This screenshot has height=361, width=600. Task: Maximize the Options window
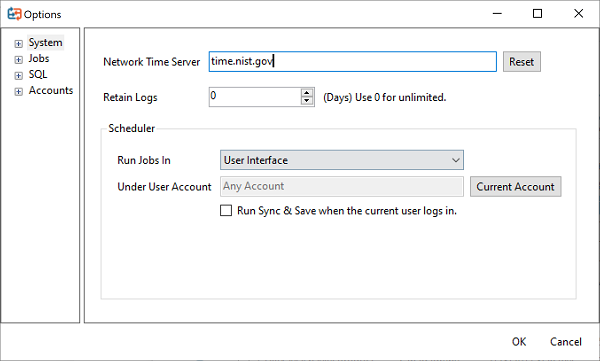tap(537, 14)
